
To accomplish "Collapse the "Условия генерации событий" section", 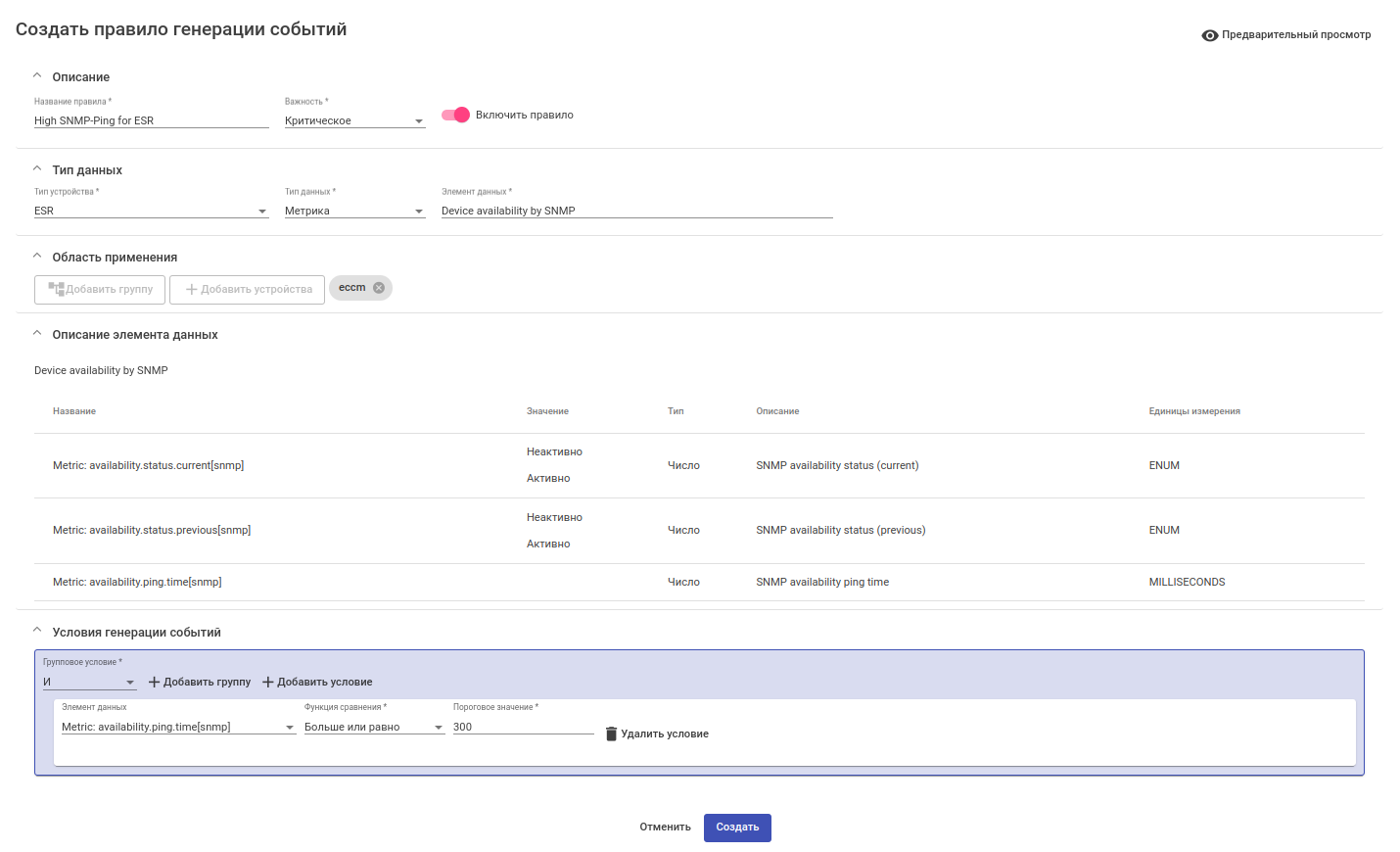I will [37, 632].
